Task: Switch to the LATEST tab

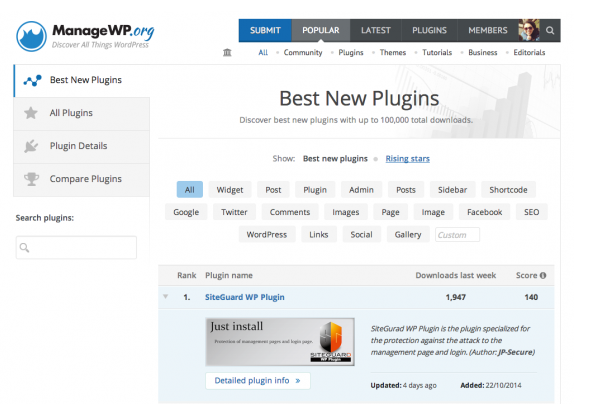Action: click(375, 30)
